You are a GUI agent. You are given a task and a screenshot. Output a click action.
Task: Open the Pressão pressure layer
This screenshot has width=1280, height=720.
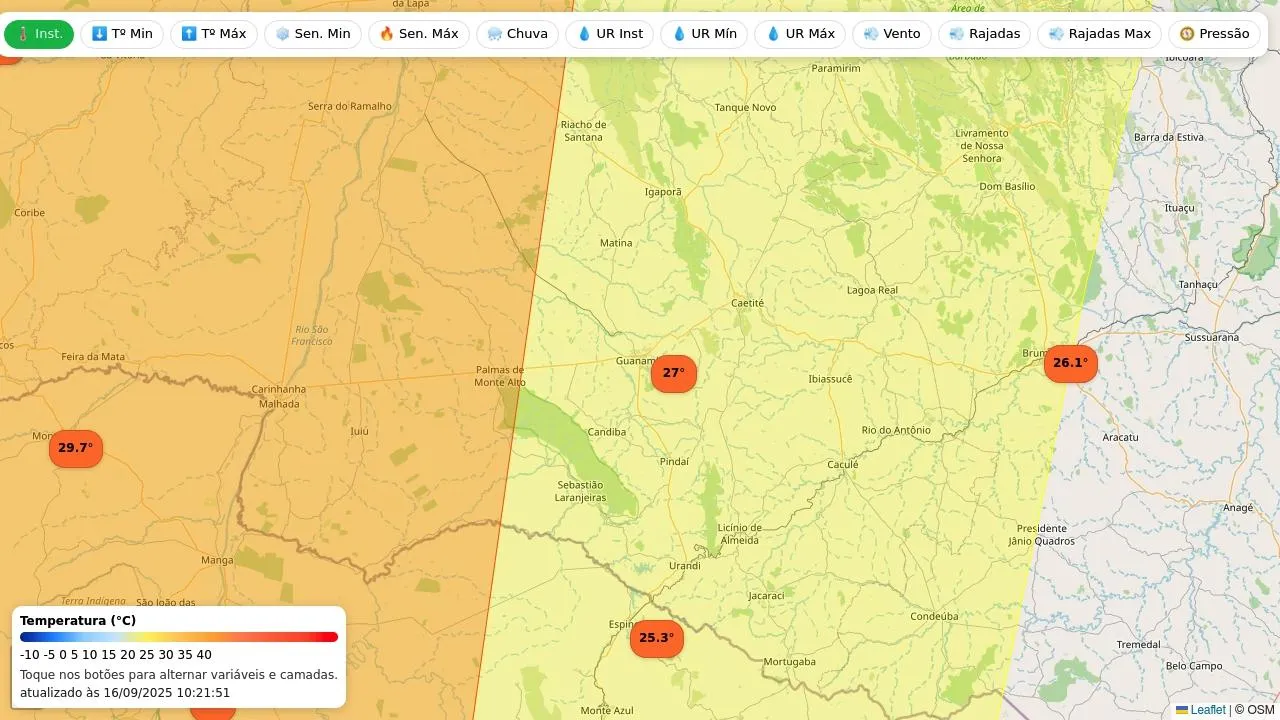pos(1214,34)
